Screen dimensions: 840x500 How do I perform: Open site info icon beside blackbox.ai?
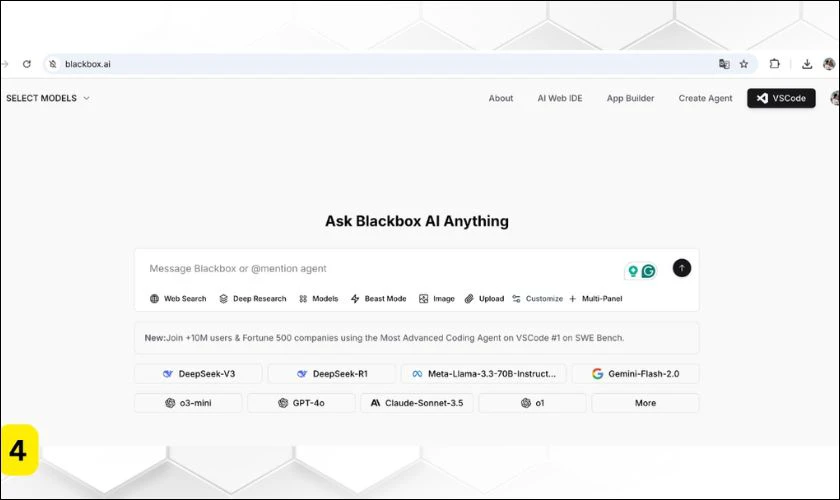pyautogui.click(x=52, y=64)
